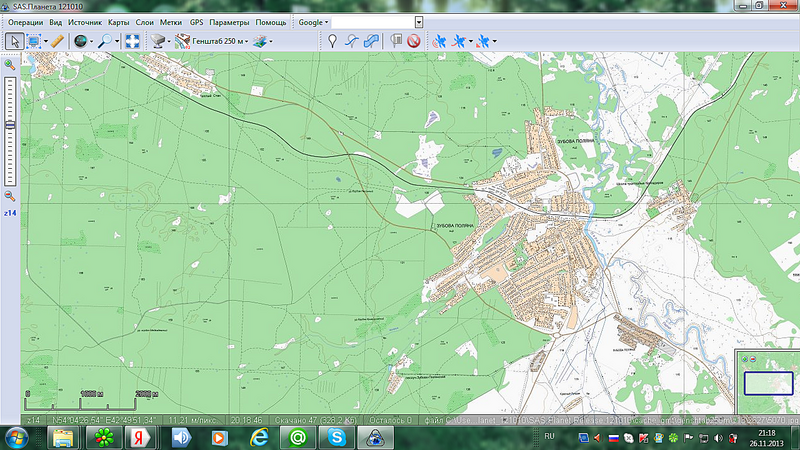This screenshot has height=450, width=800.
Task: Toggle center map on GPS position
Action: pyautogui.click(x=483, y=41)
